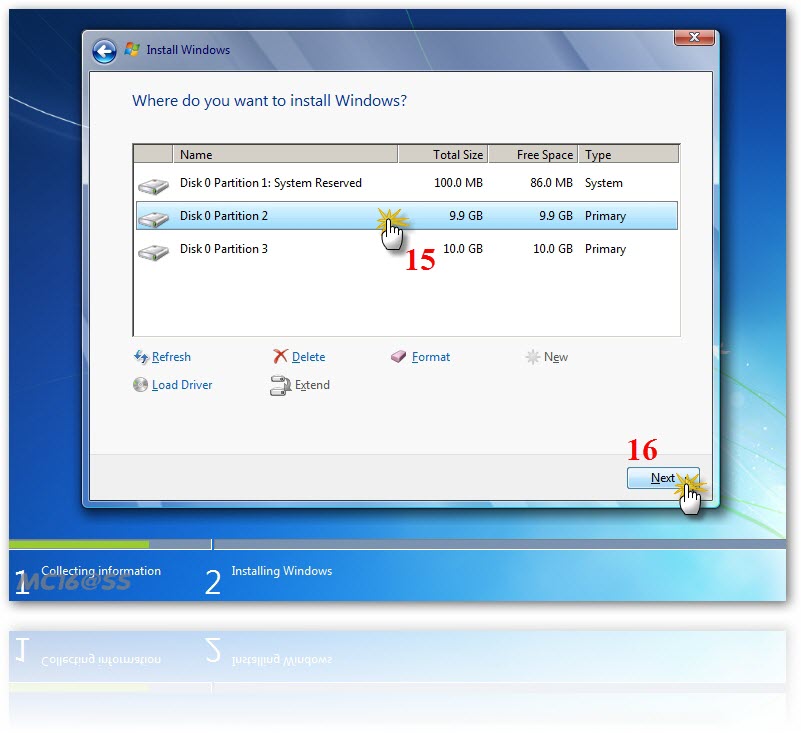Go back with the blue arrow button
801x733 pixels.
click(x=104, y=51)
